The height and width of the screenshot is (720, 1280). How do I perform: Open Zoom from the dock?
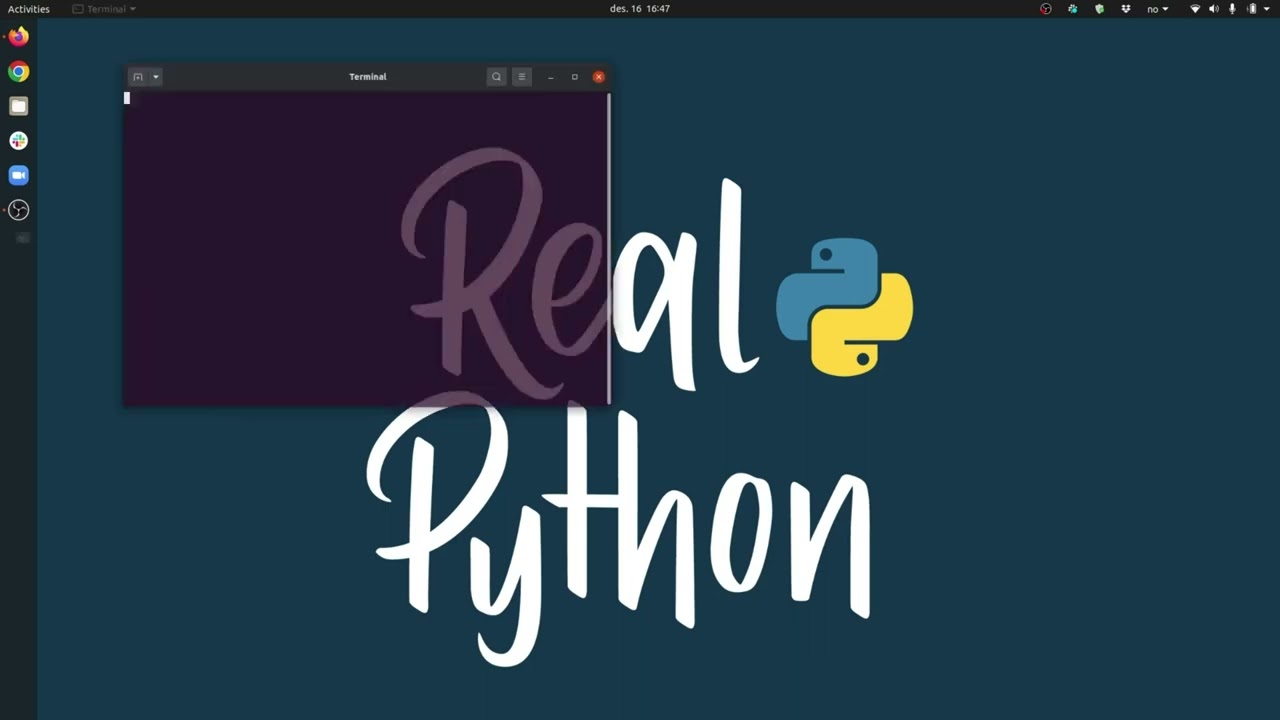click(18, 175)
